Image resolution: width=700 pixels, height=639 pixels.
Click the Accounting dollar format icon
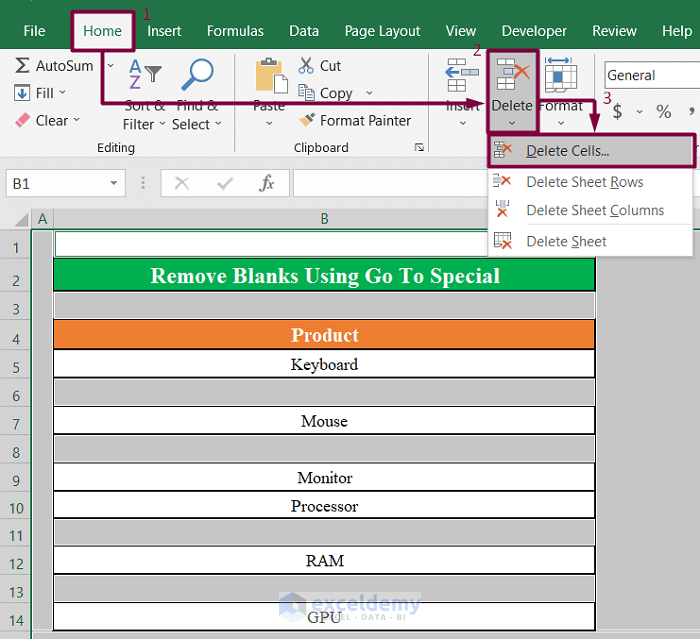(x=617, y=111)
